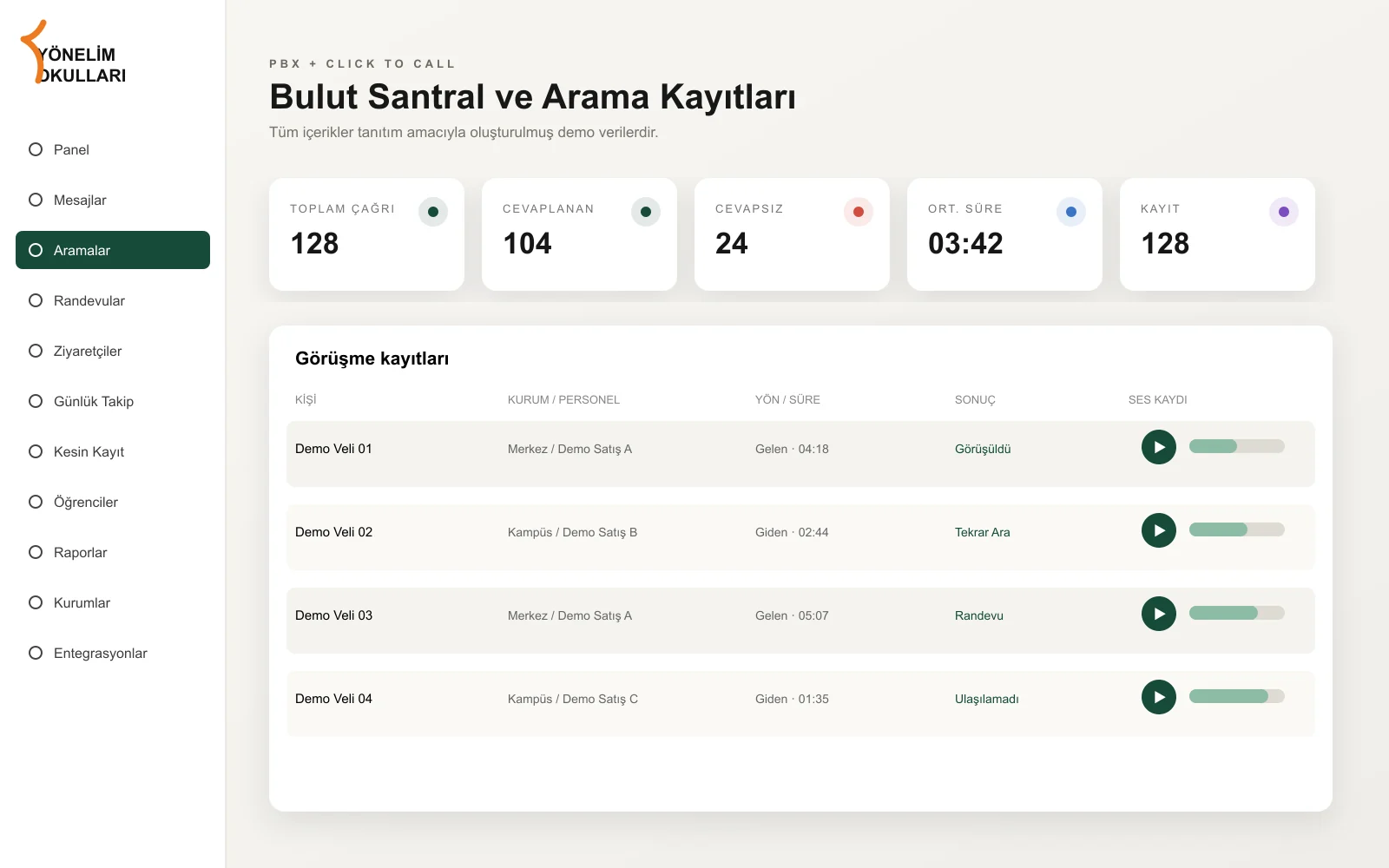Click the circle icon beside Raporlar

pyautogui.click(x=36, y=552)
